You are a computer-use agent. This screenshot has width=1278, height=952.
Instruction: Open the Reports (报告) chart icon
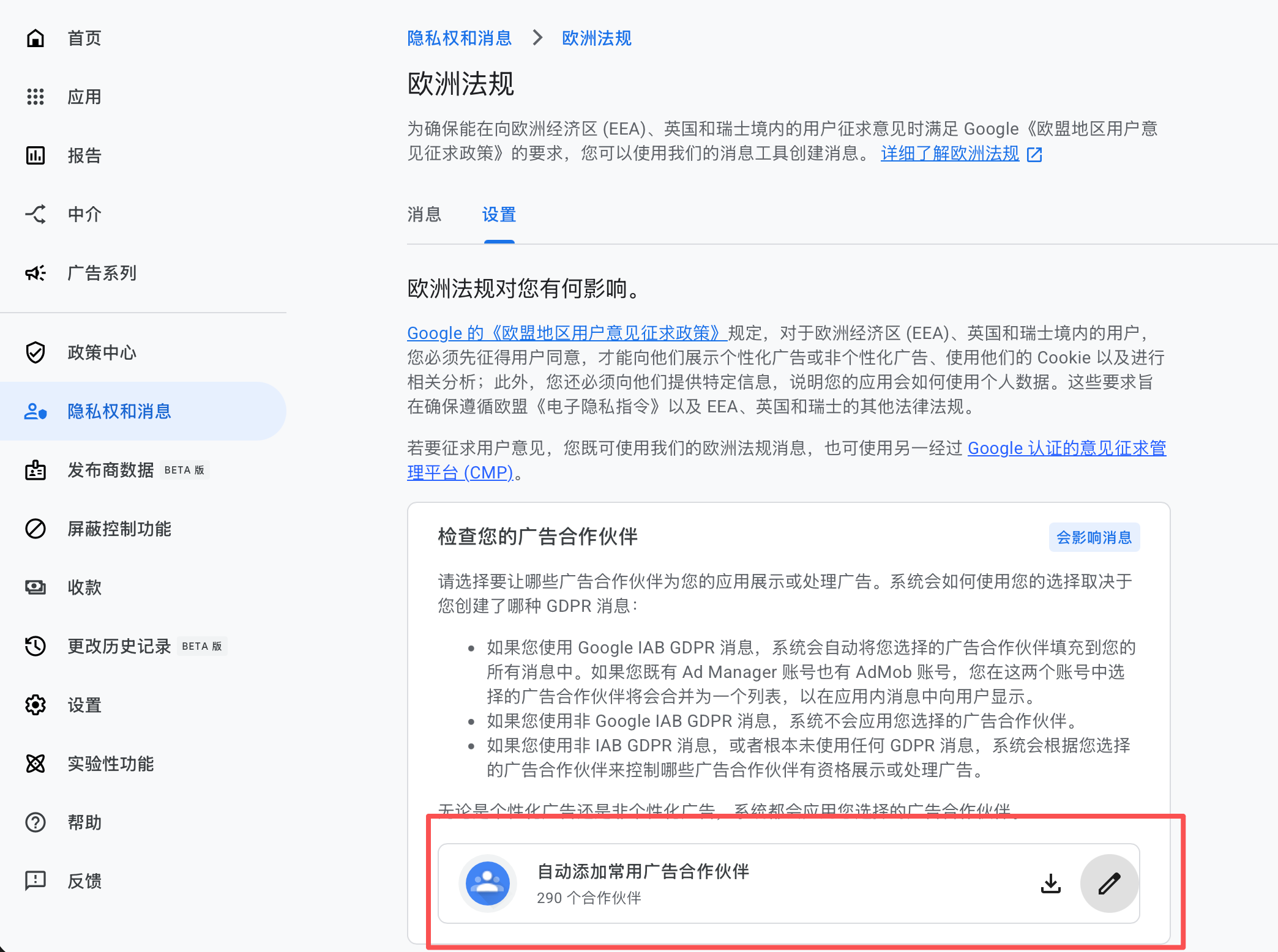point(35,155)
